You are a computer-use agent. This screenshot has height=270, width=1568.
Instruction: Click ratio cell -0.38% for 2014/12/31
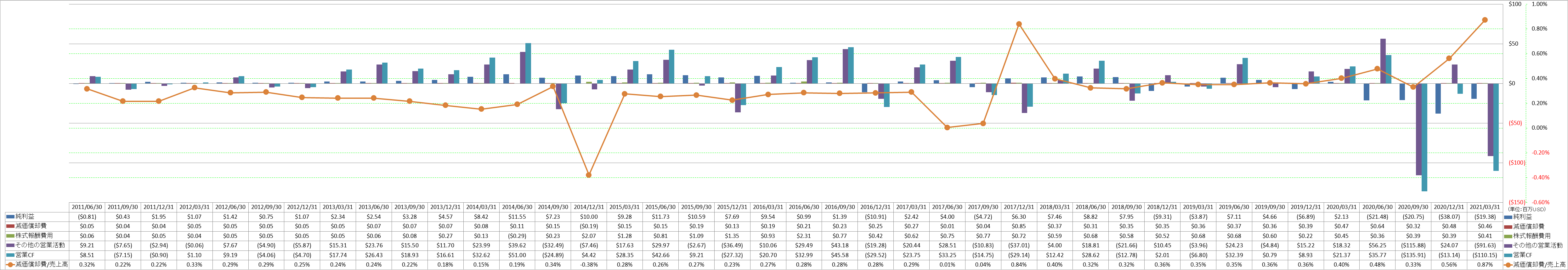(589, 265)
